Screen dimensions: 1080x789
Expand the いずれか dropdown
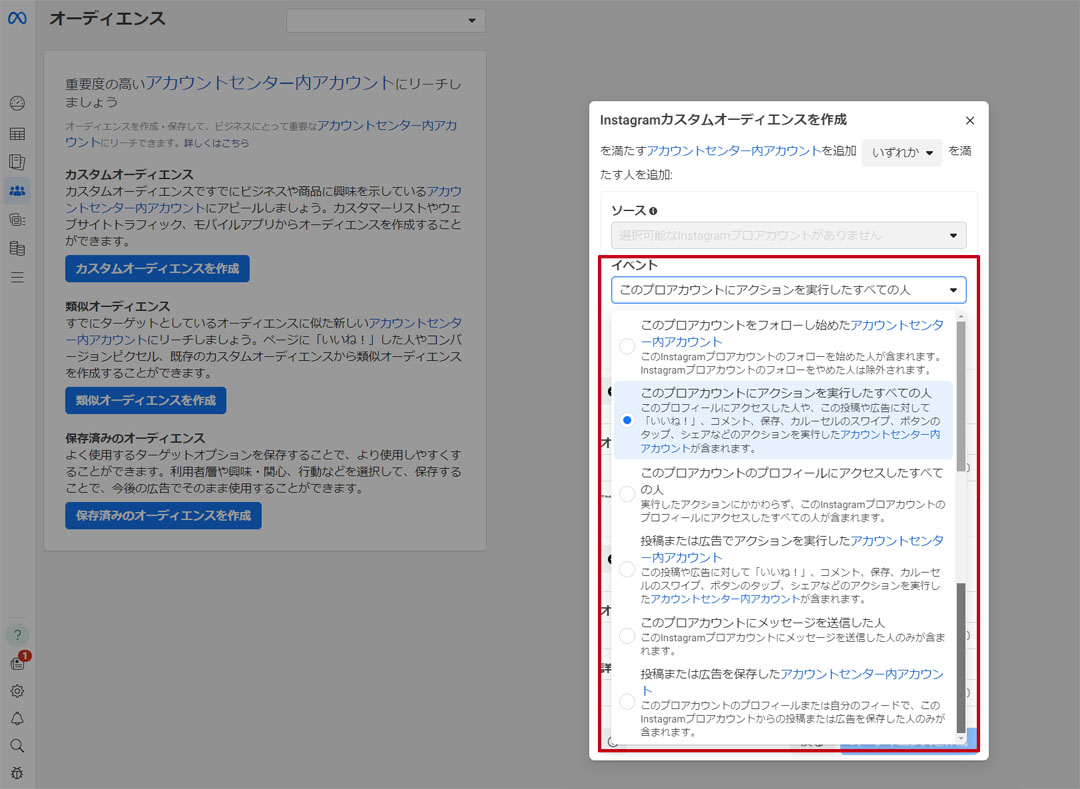[x=901, y=153]
